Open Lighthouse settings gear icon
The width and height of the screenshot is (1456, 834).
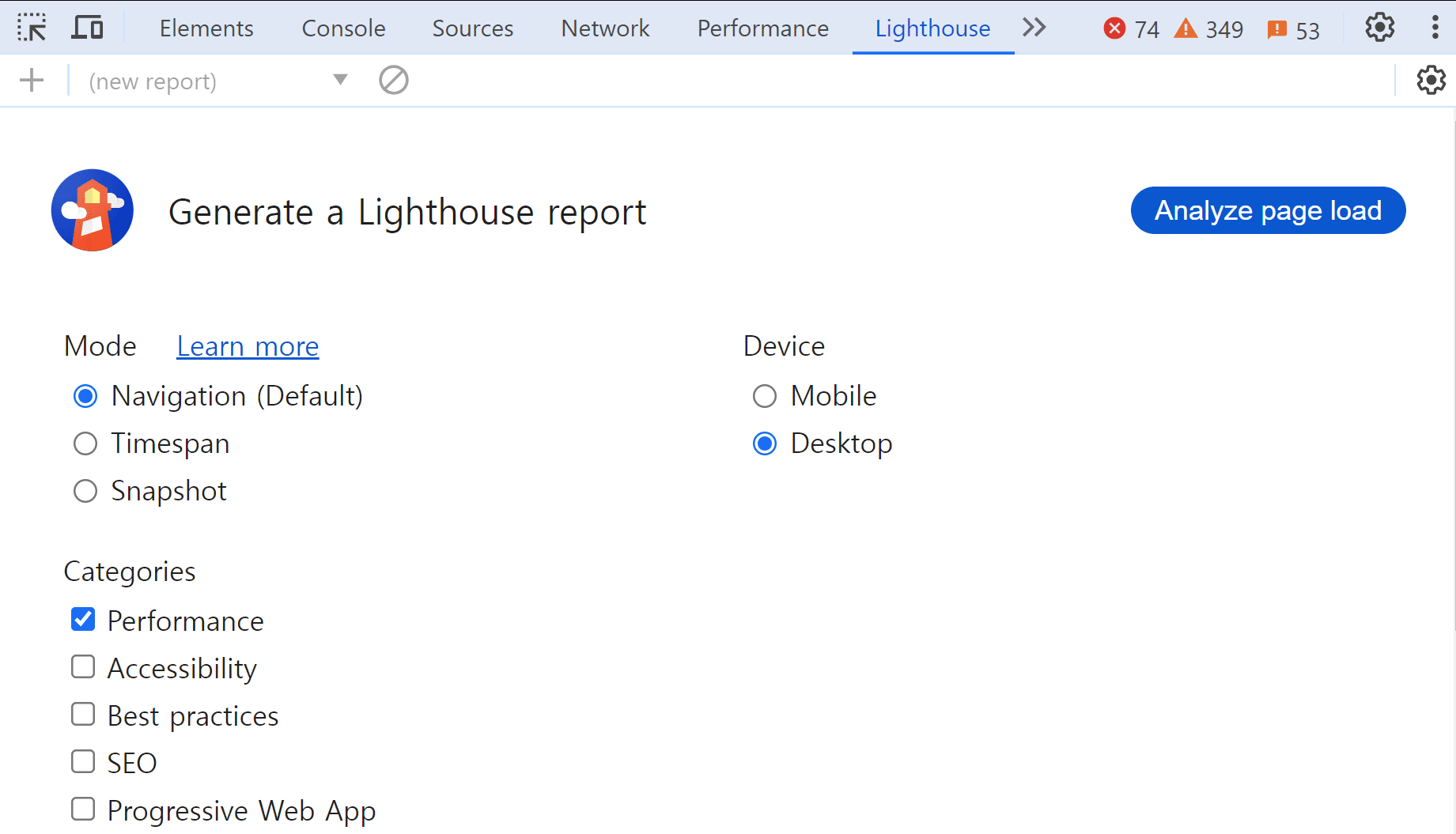[x=1430, y=81]
